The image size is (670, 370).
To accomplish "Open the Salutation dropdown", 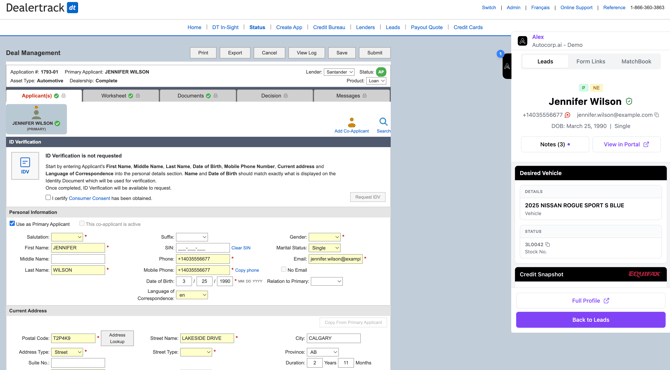I will tap(67, 237).
